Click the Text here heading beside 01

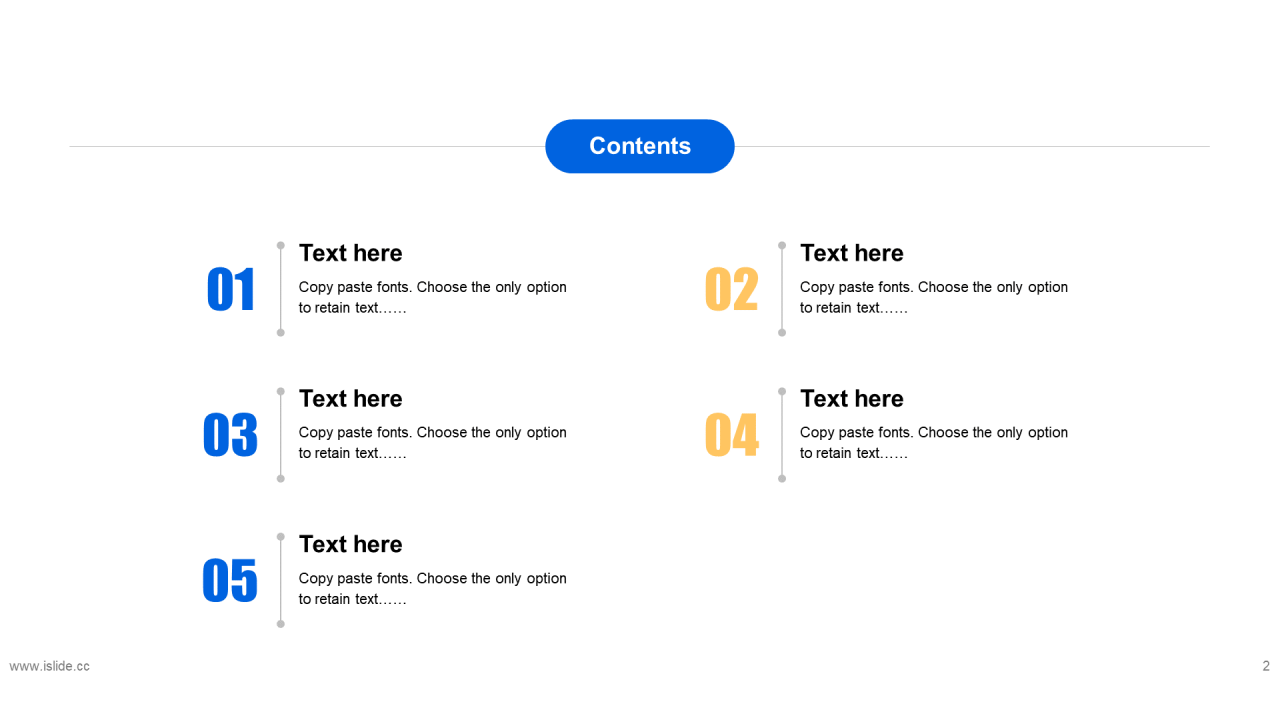[351, 253]
